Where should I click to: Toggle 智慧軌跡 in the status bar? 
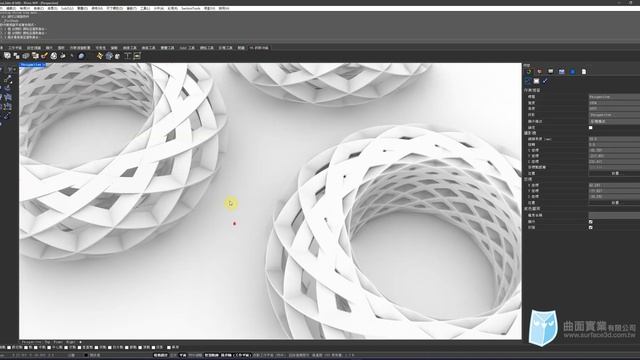pos(212,355)
